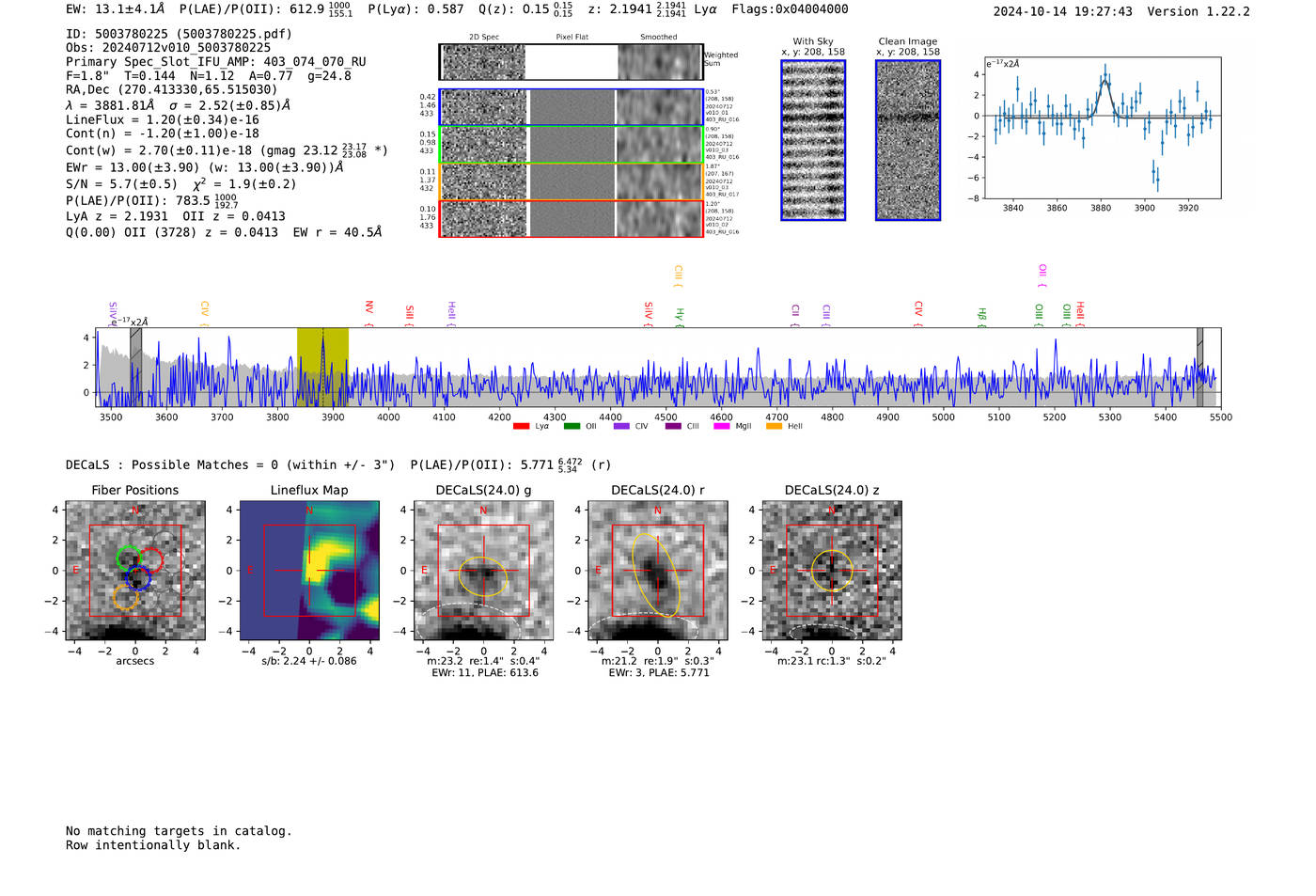The height and width of the screenshot is (896, 1316).
Task: Click 'No matching targets in catalog.' text
Action: (179, 831)
